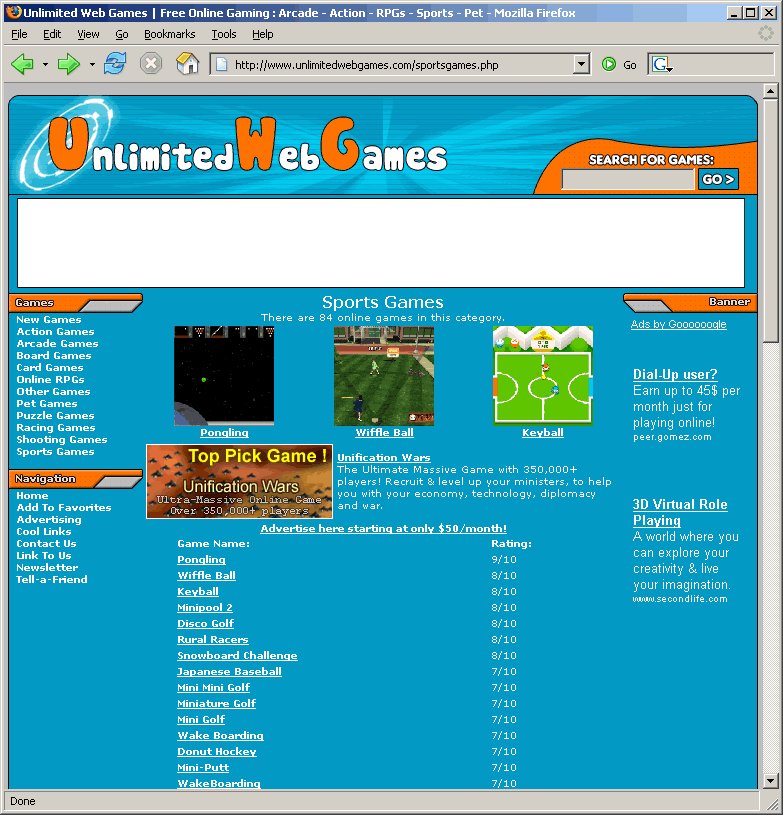Expand the address bar URL dropdown

click(581, 65)
